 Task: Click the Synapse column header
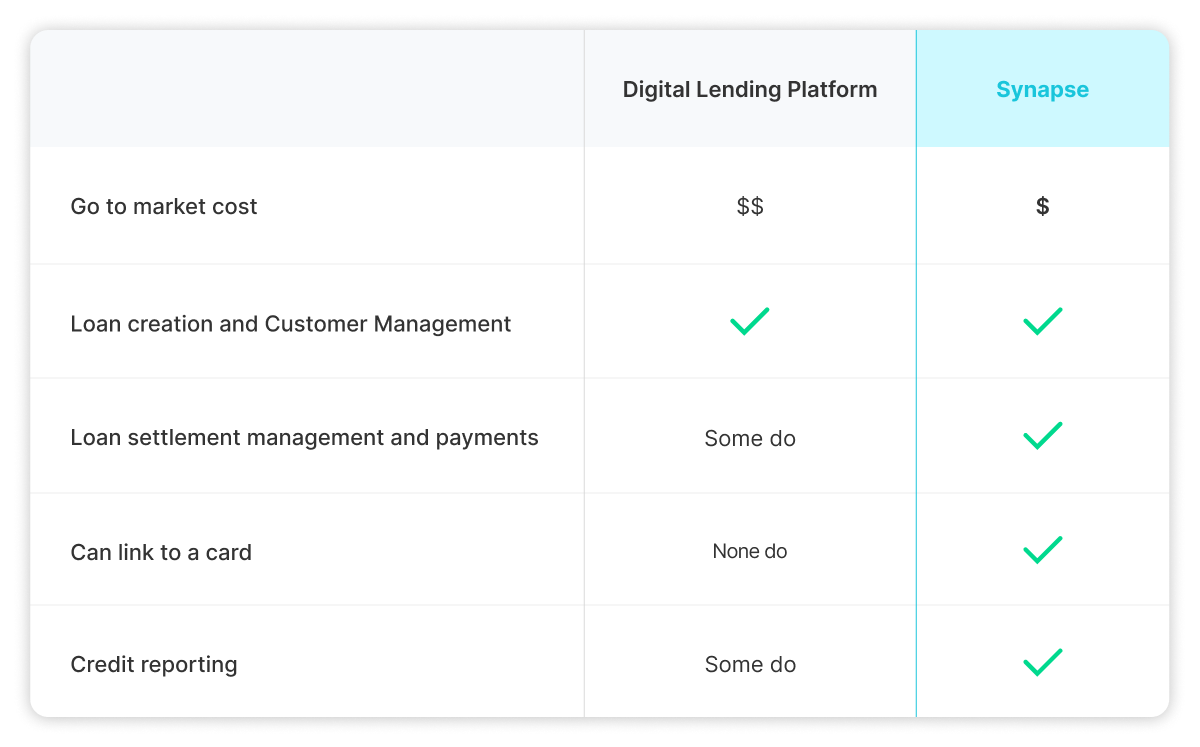[1042, 89]
